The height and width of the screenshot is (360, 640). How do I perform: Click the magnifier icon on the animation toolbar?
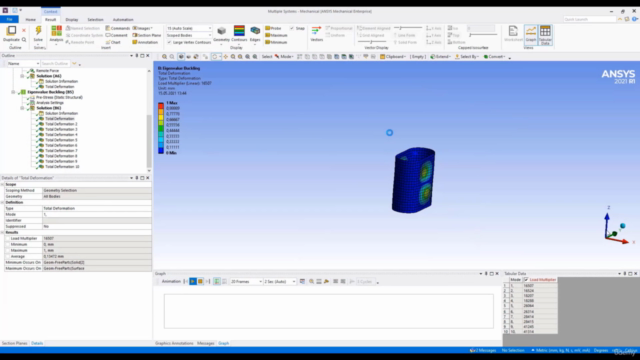pos(311,282)
